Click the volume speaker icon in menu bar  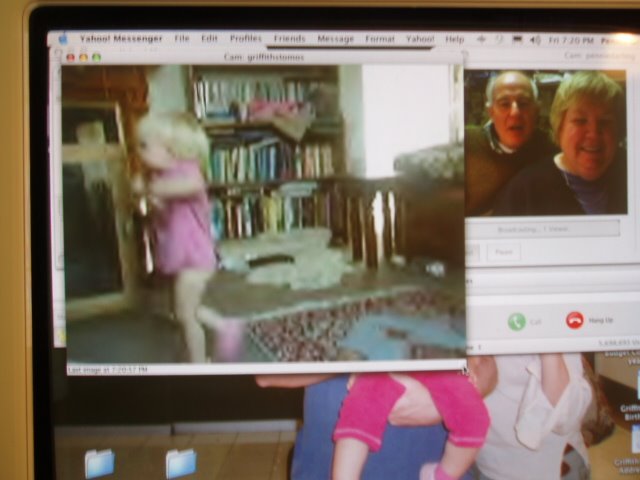[535, 40]
